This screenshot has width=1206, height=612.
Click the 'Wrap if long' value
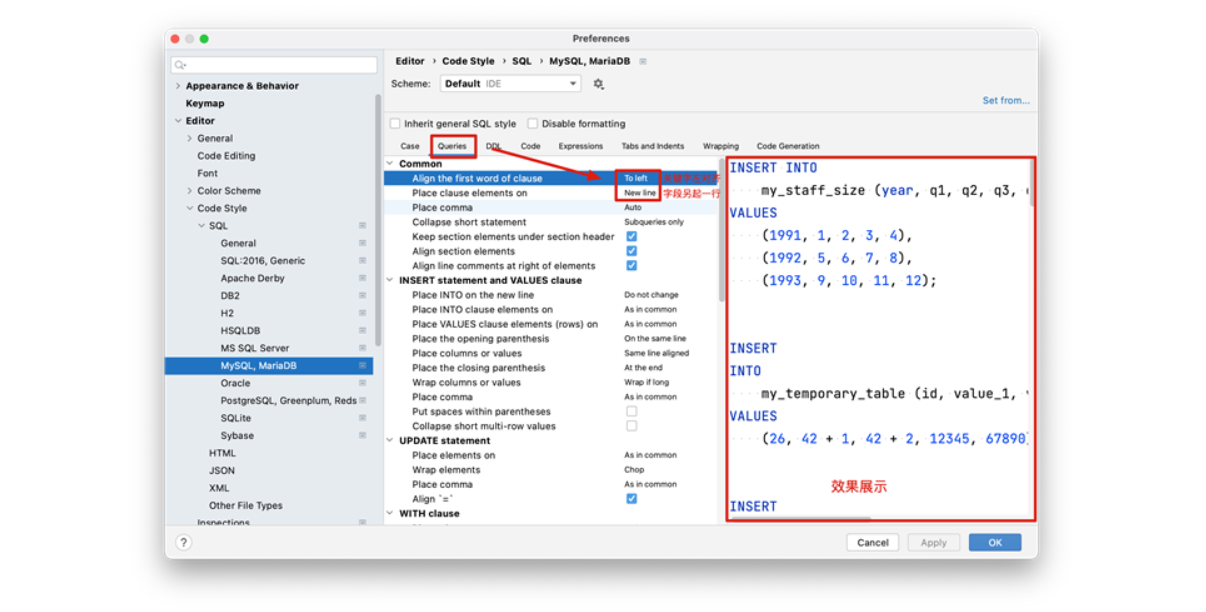(647, 382)
